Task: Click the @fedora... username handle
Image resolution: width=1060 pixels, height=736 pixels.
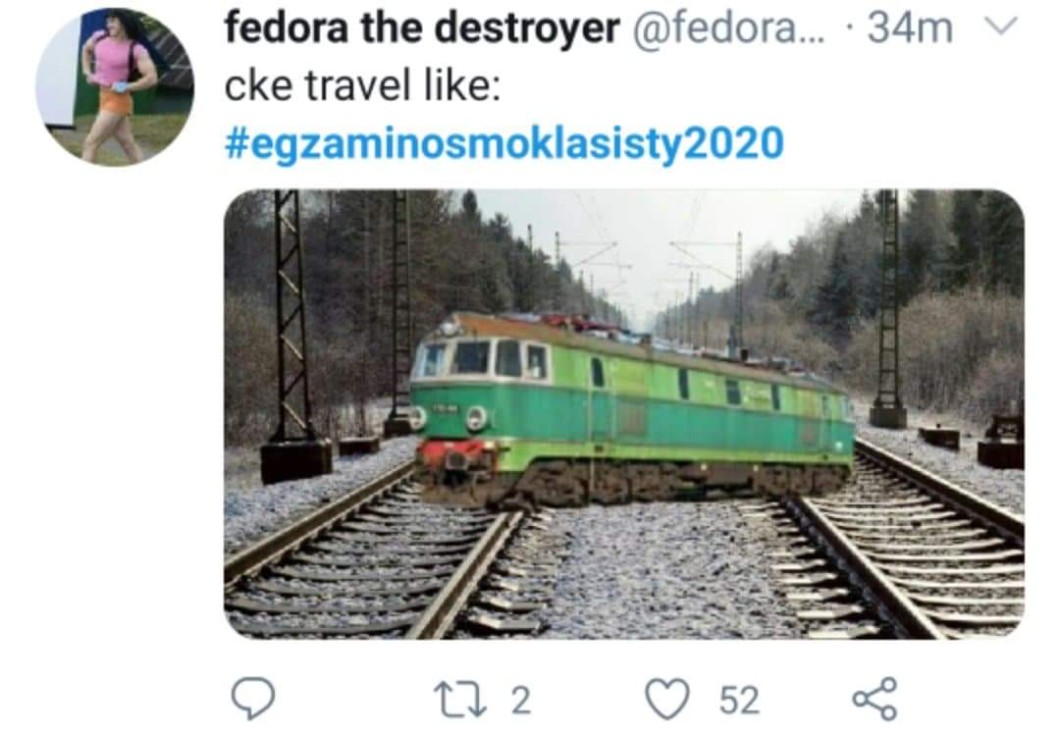Action: [729, 28]
